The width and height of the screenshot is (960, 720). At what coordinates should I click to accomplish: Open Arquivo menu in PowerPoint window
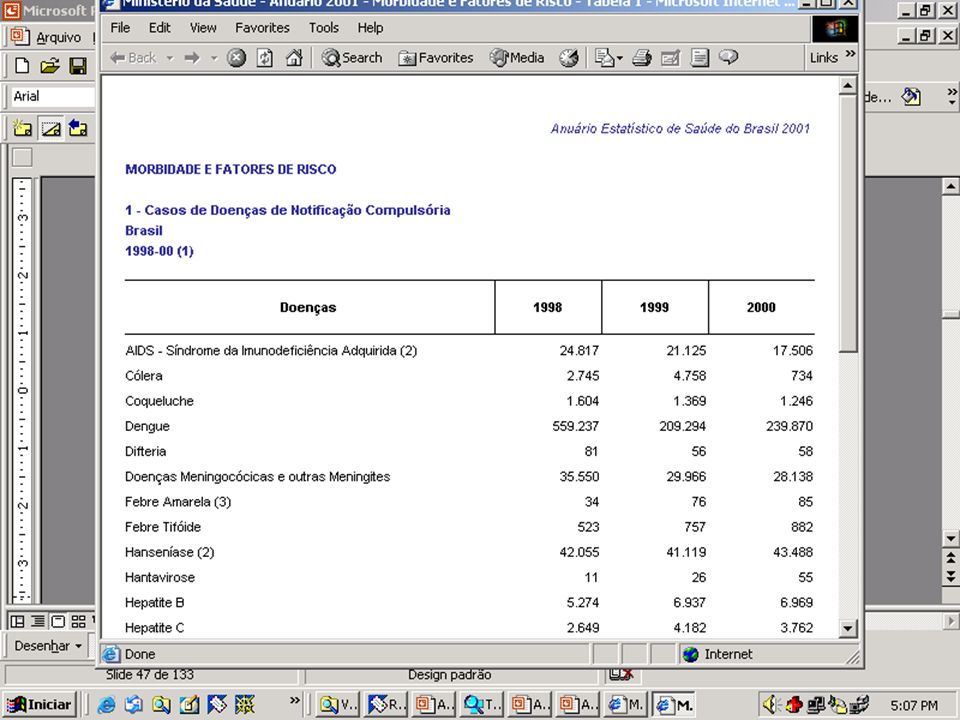click(x=58, y=37)
